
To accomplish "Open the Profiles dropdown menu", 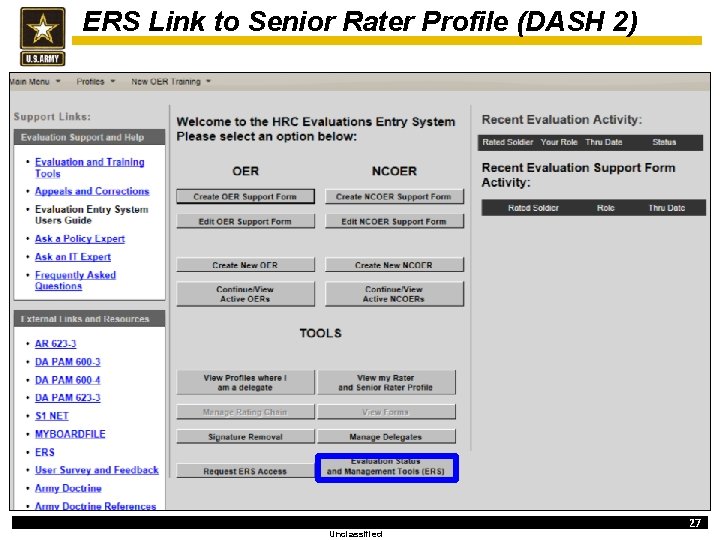I will [96, 82].
